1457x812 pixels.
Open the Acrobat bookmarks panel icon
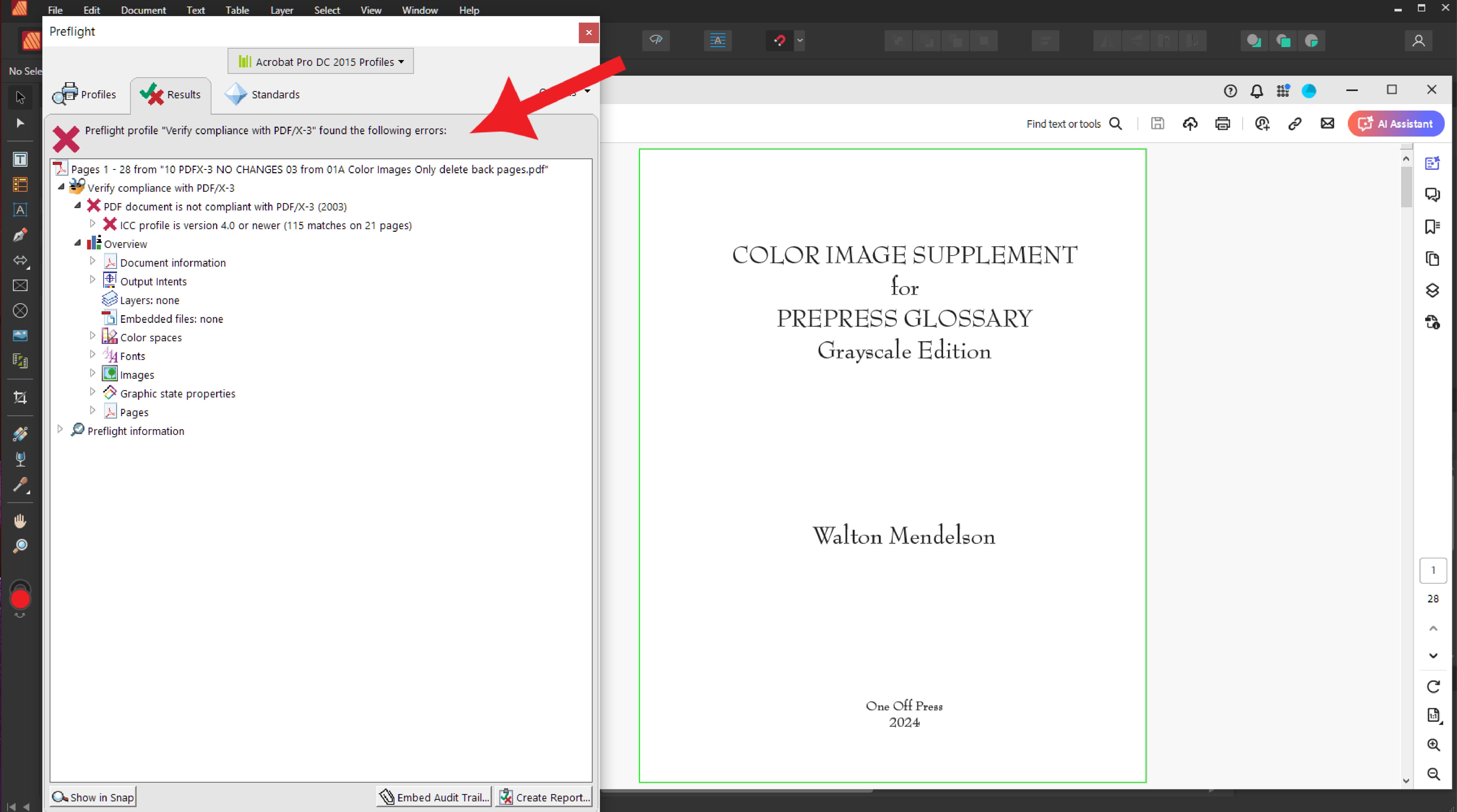tap(1433, 227)
